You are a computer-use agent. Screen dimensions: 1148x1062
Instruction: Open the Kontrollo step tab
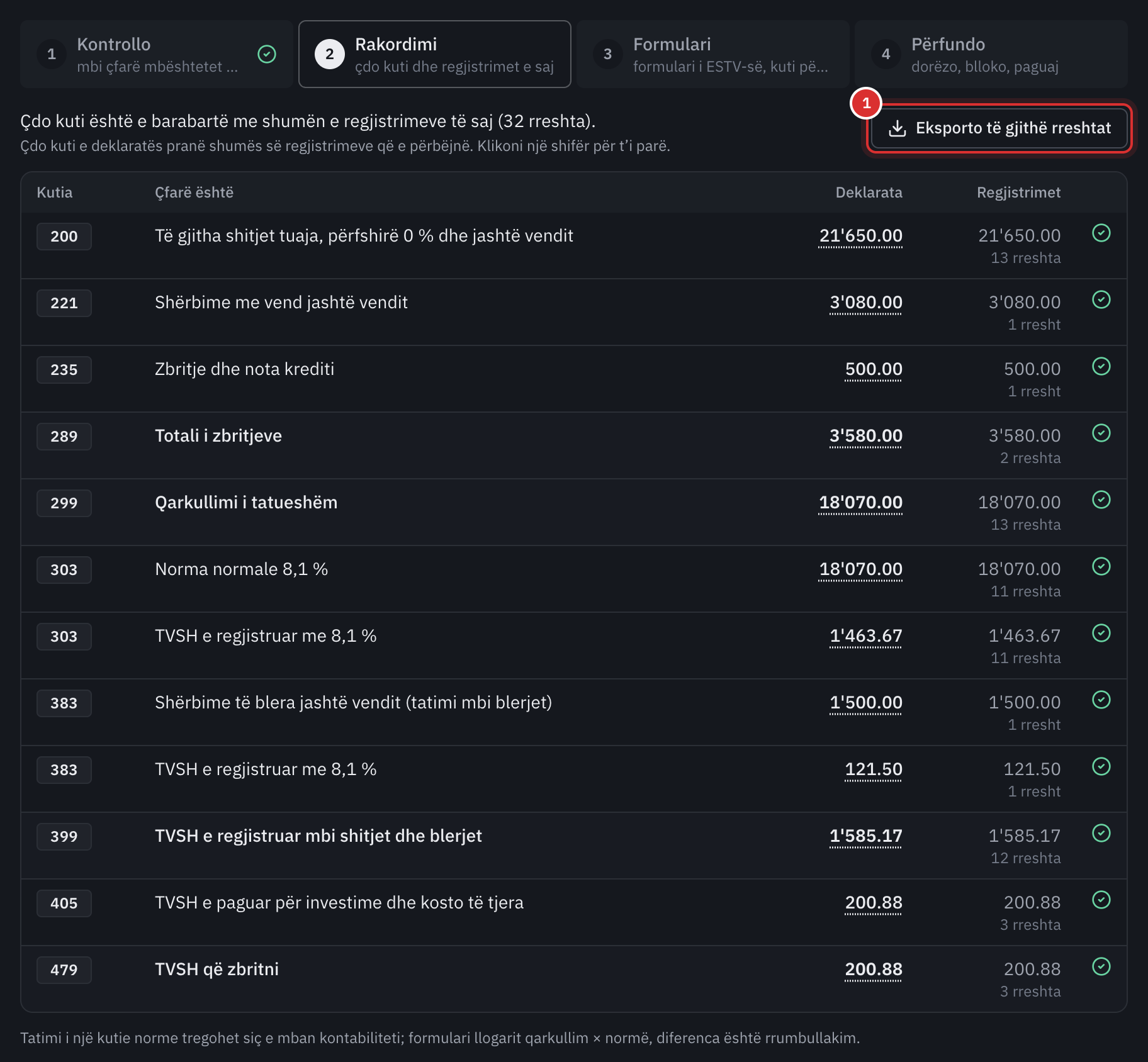[x=157, y=54]
